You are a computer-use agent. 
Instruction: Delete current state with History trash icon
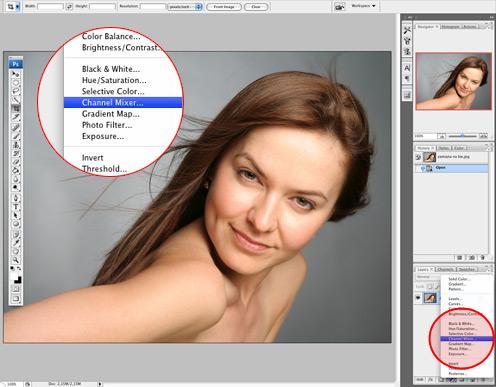482,258
